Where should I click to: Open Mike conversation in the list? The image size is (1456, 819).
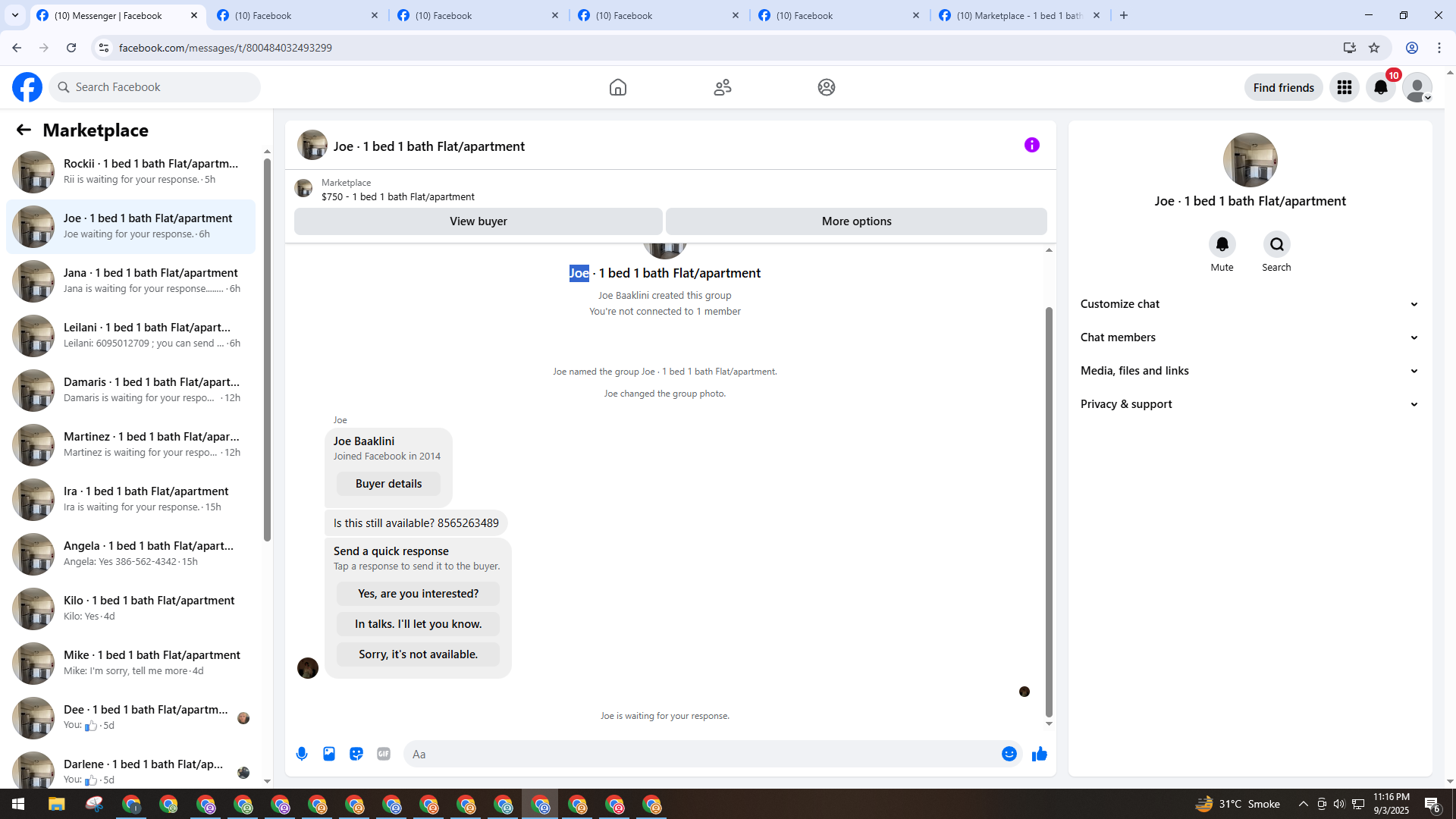pyautogui.click(x=131, y=664)
